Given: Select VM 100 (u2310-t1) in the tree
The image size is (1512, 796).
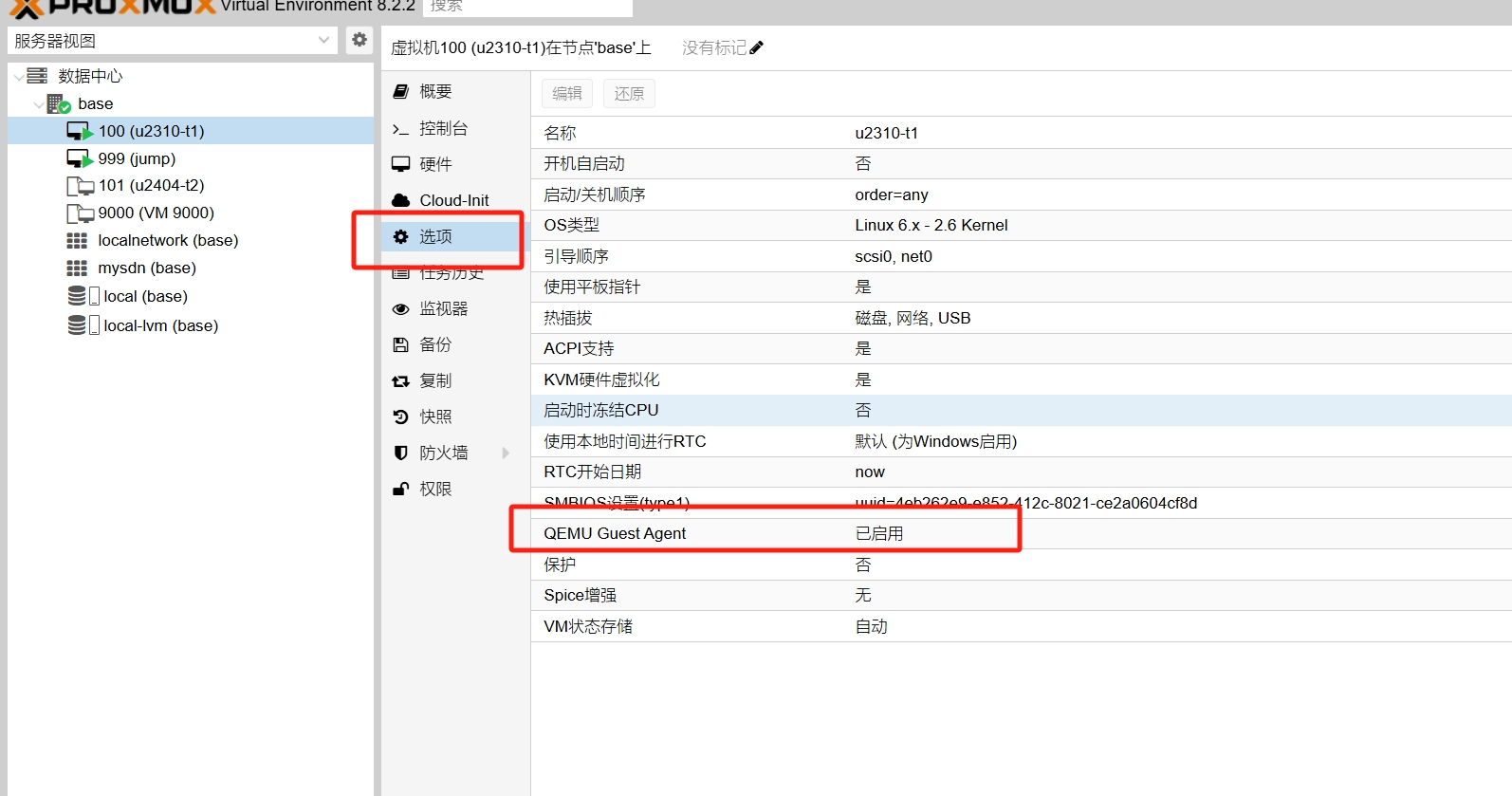Looking at the screenshot, I should pyautogui.click(x=191, y=131).
